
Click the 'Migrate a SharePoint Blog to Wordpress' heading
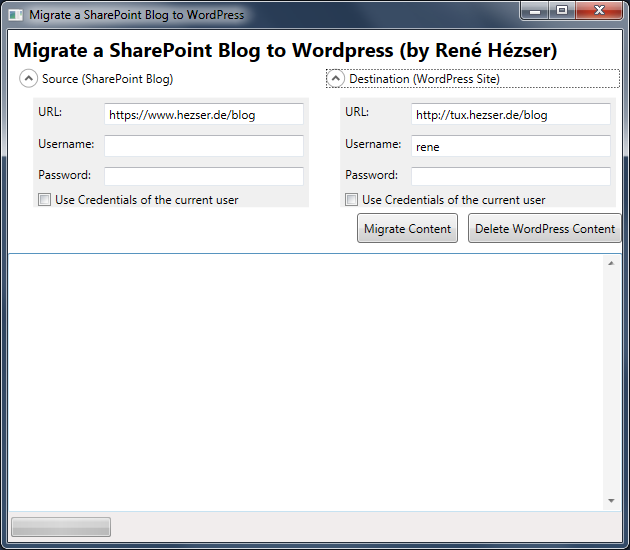285,51
